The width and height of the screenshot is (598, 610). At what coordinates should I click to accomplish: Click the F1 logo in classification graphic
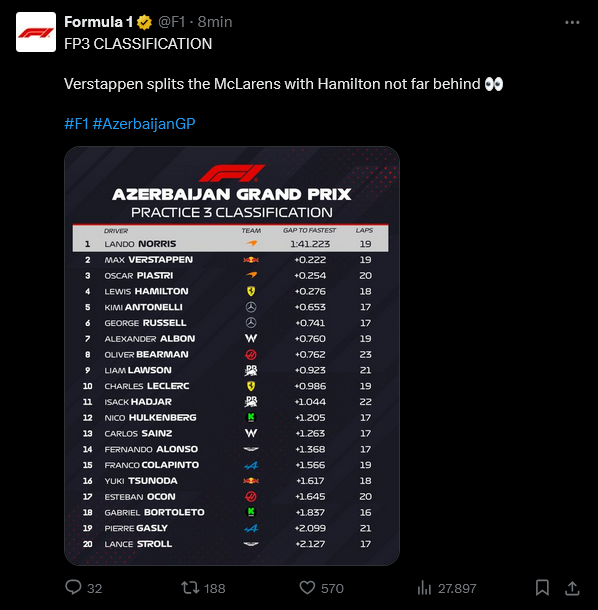[232, 173]
